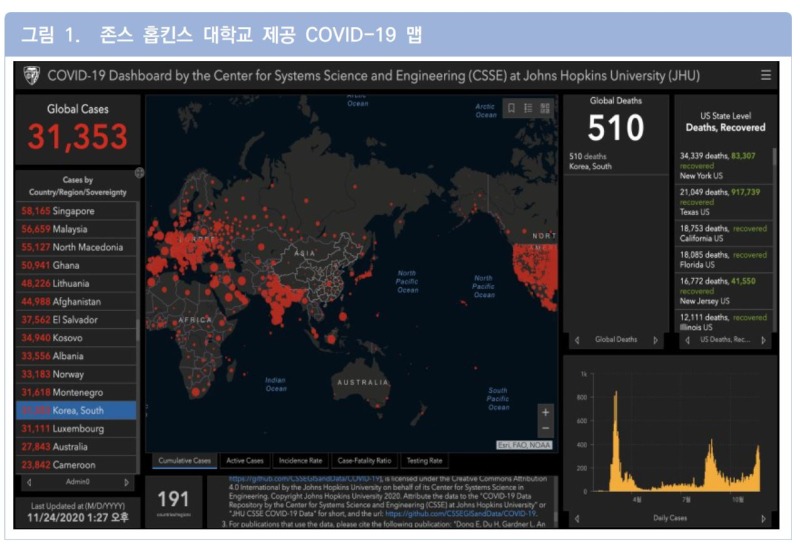800x548 pixels.
Task: Switch to the Active Cases tab
Action: [x=245, y=461]
